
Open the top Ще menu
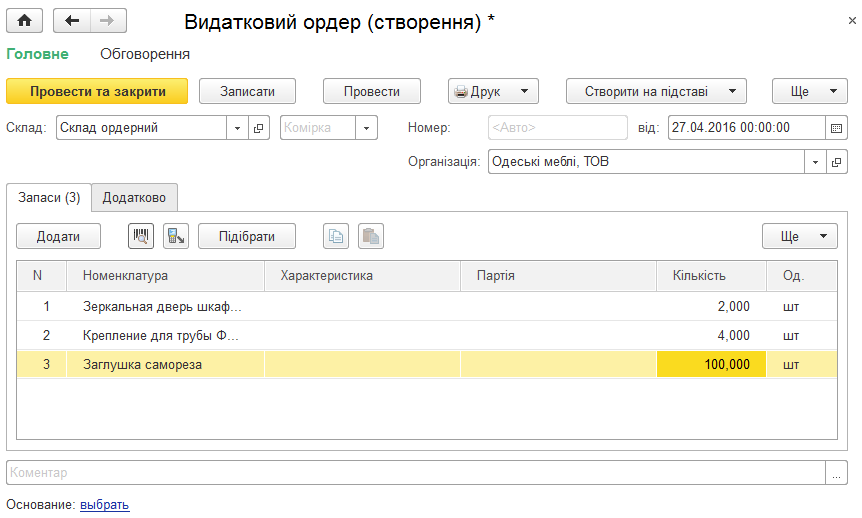pyautogui.click(x=810, y=91)
